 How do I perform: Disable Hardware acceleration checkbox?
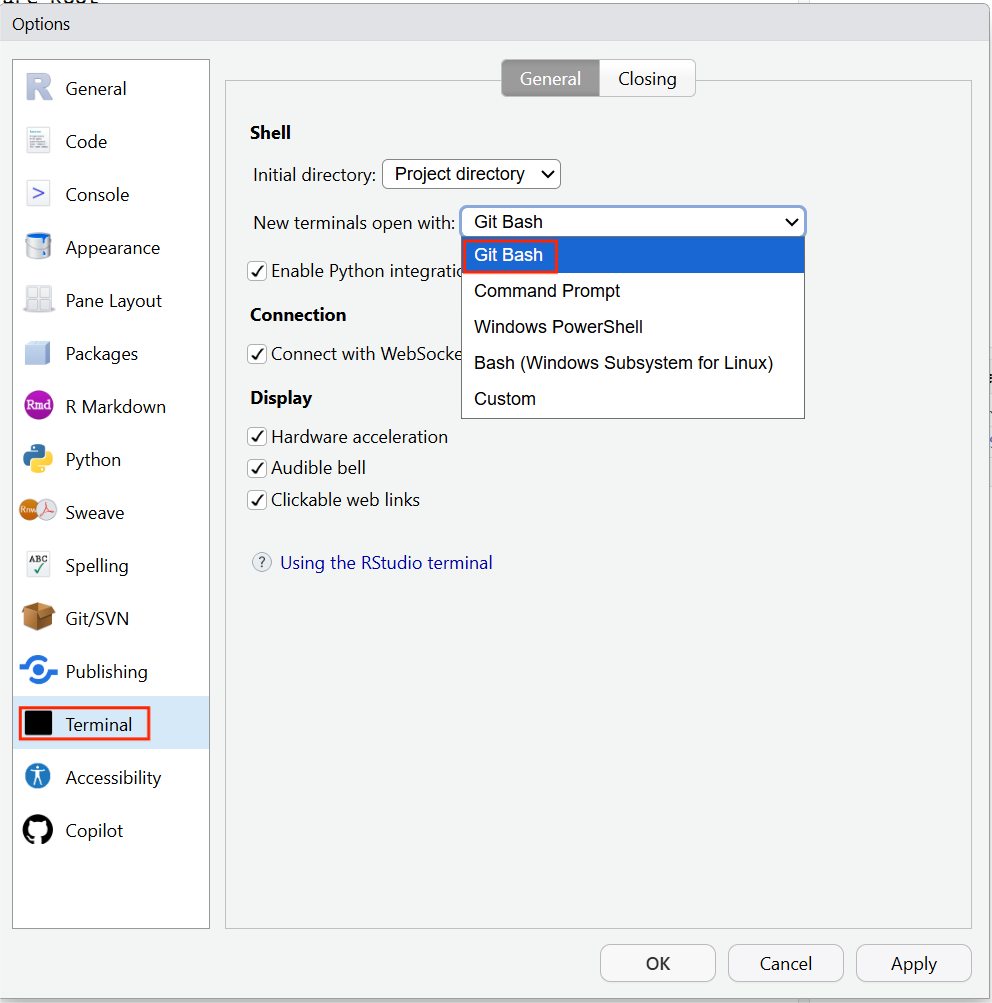click(257, 437)
